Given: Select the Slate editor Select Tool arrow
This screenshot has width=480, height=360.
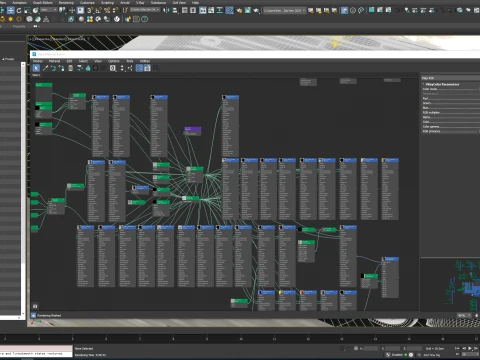Looking at the screenshot, I should [x=36, y=68].
